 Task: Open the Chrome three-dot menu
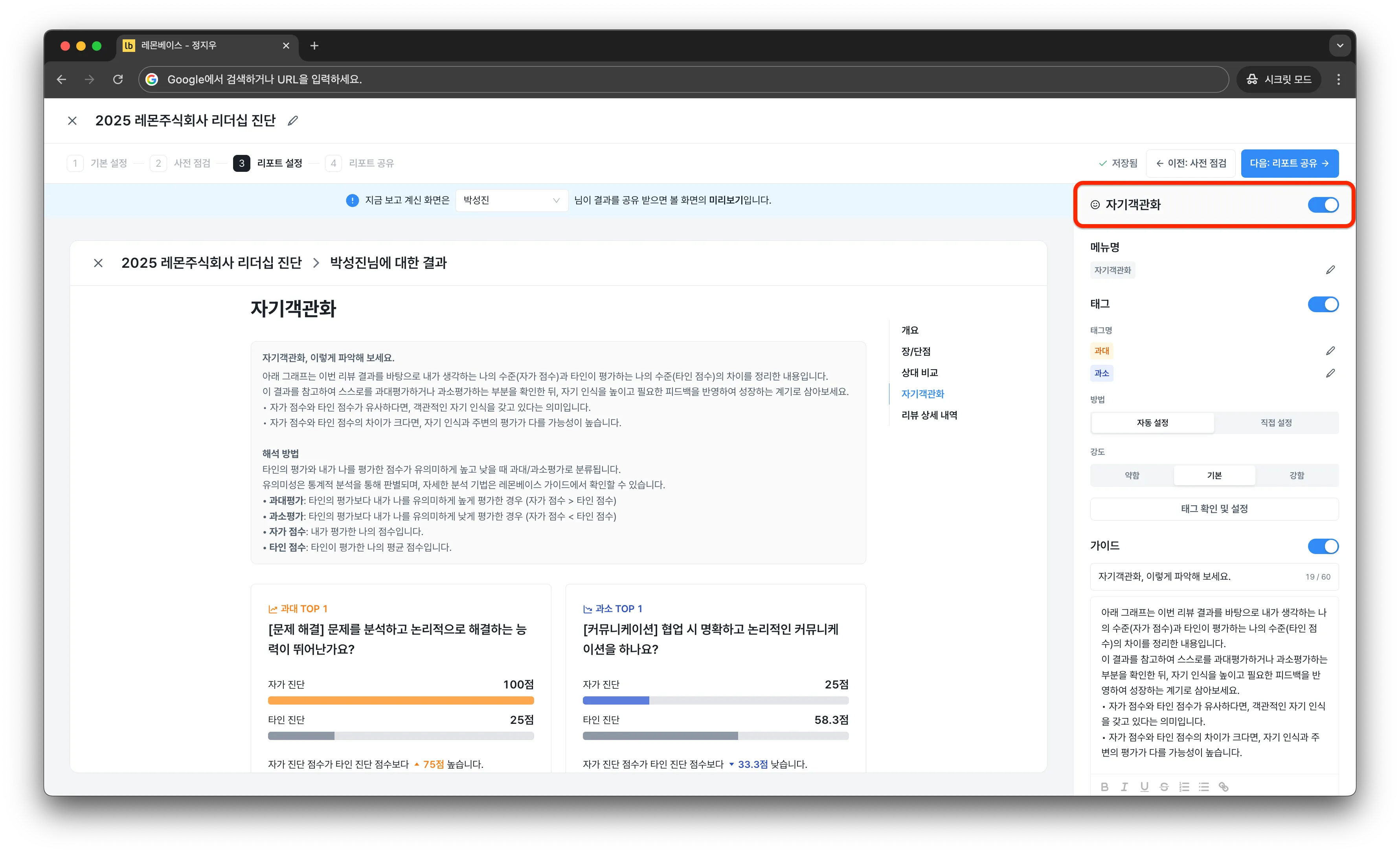coord(1338,79)
